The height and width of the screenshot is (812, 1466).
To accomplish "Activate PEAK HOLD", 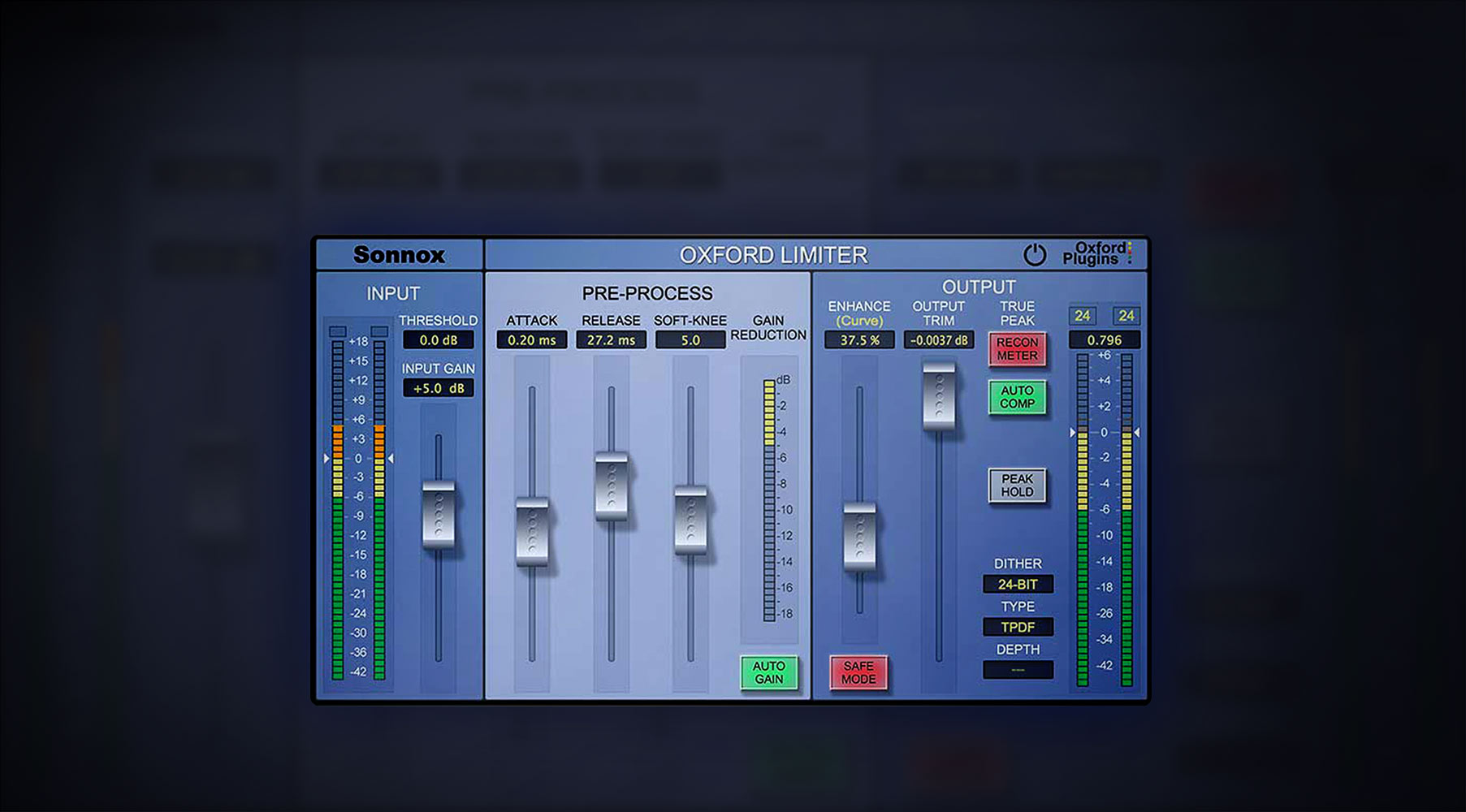I will pos(1017,486).
